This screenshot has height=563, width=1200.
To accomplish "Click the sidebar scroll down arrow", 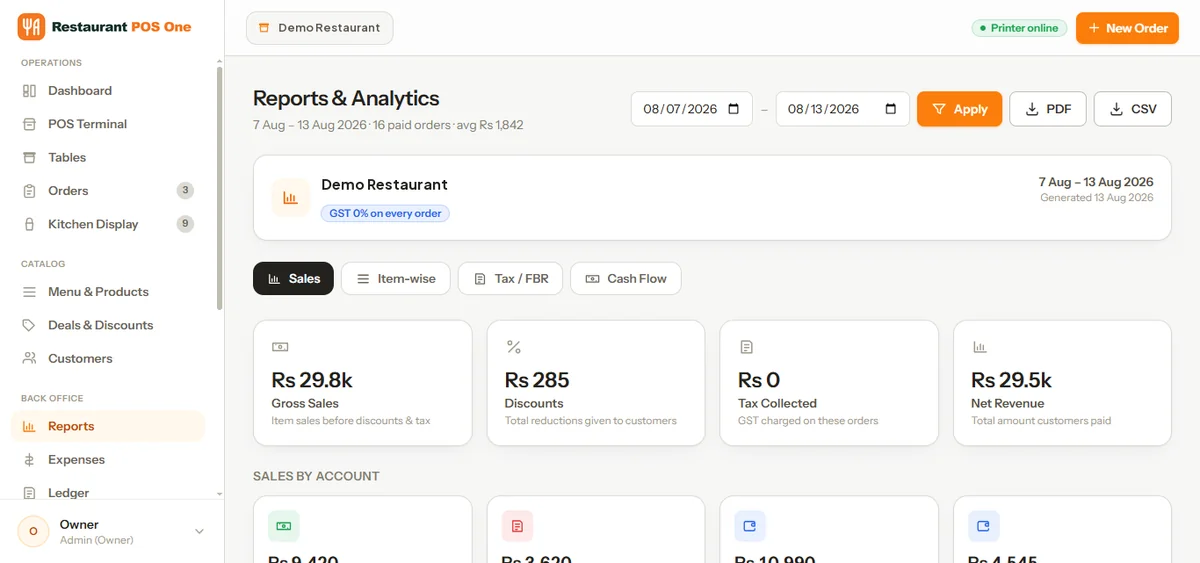I will pyautogui.click(x=220, y=494).
